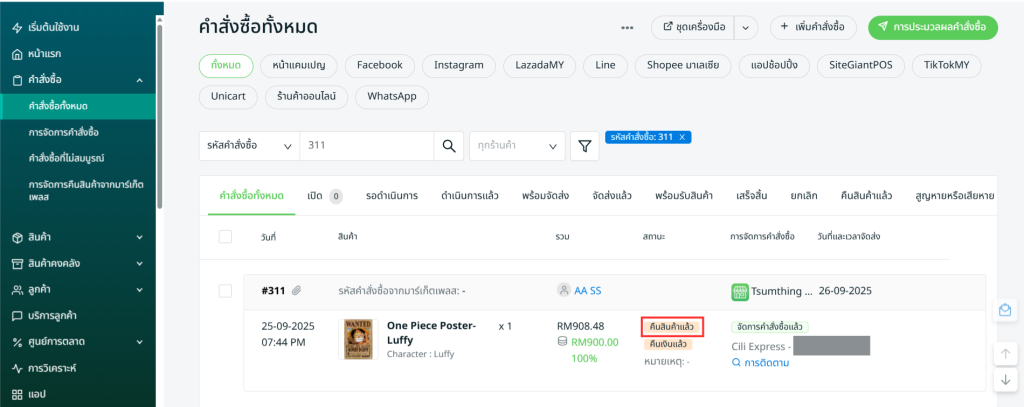Click the mail icon on right edge

click(x=1005, y=311)
